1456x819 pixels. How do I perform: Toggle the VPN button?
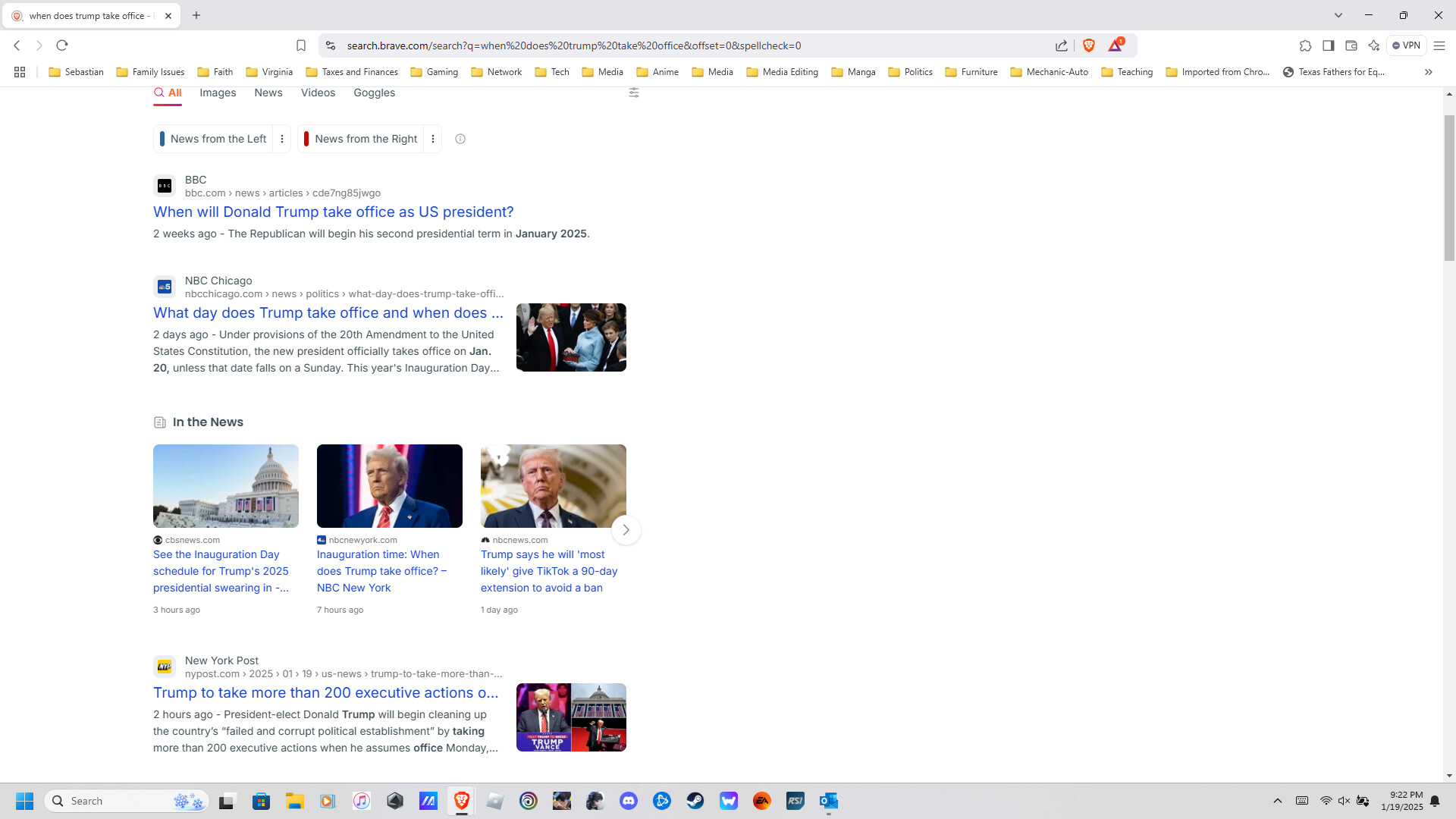click(x=1407, y=45)
